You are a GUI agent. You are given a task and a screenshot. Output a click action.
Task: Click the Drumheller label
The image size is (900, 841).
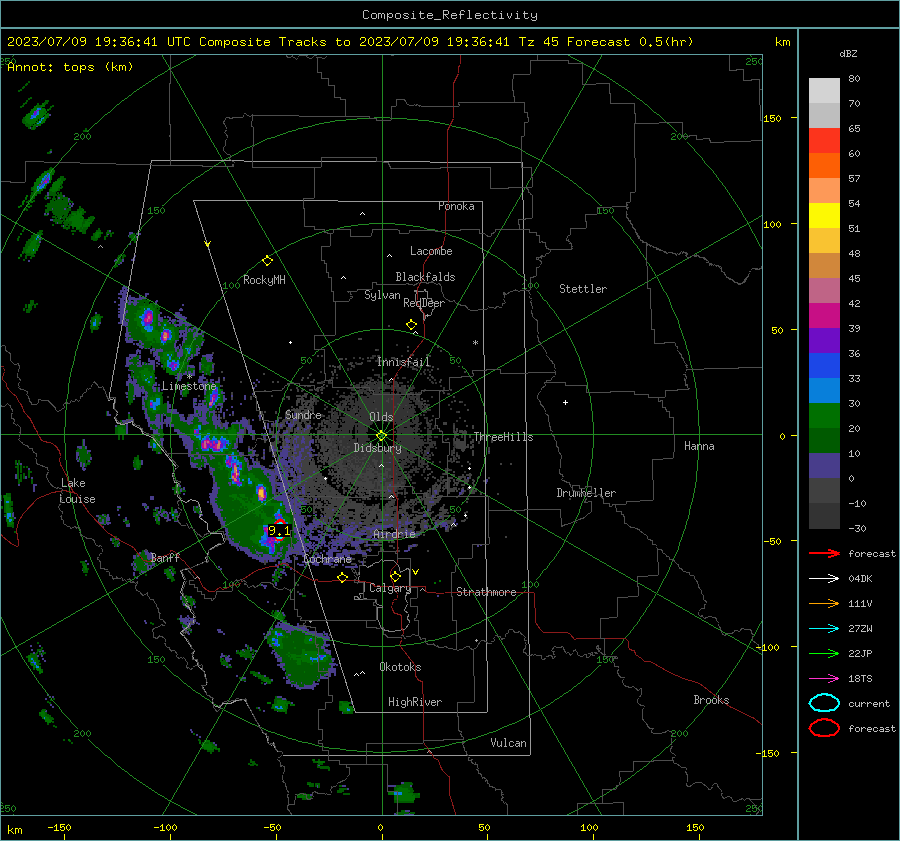586,493
